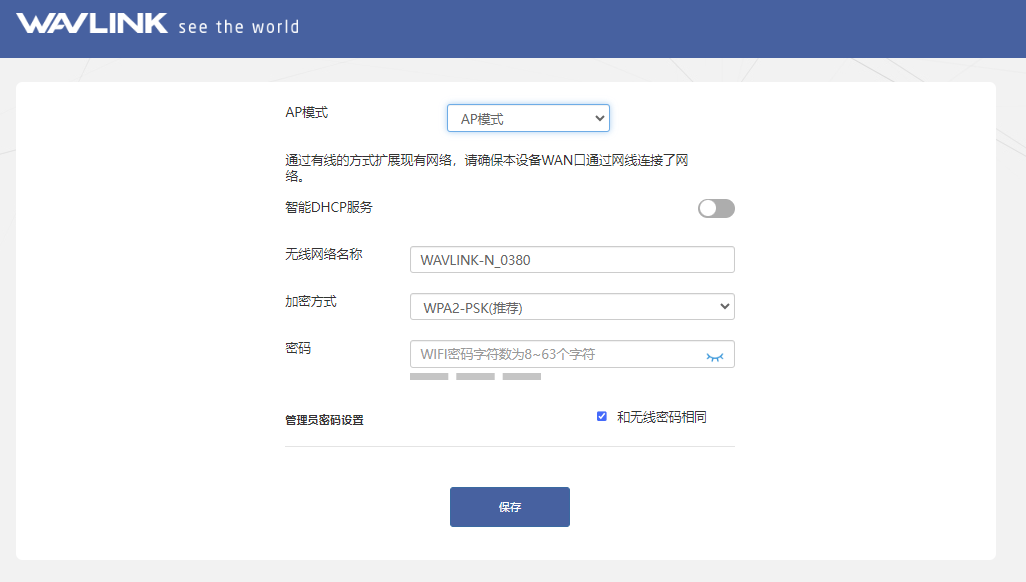1026x582 pixels.
Task: Click the middle password strength bar
Action: (475, 377)
